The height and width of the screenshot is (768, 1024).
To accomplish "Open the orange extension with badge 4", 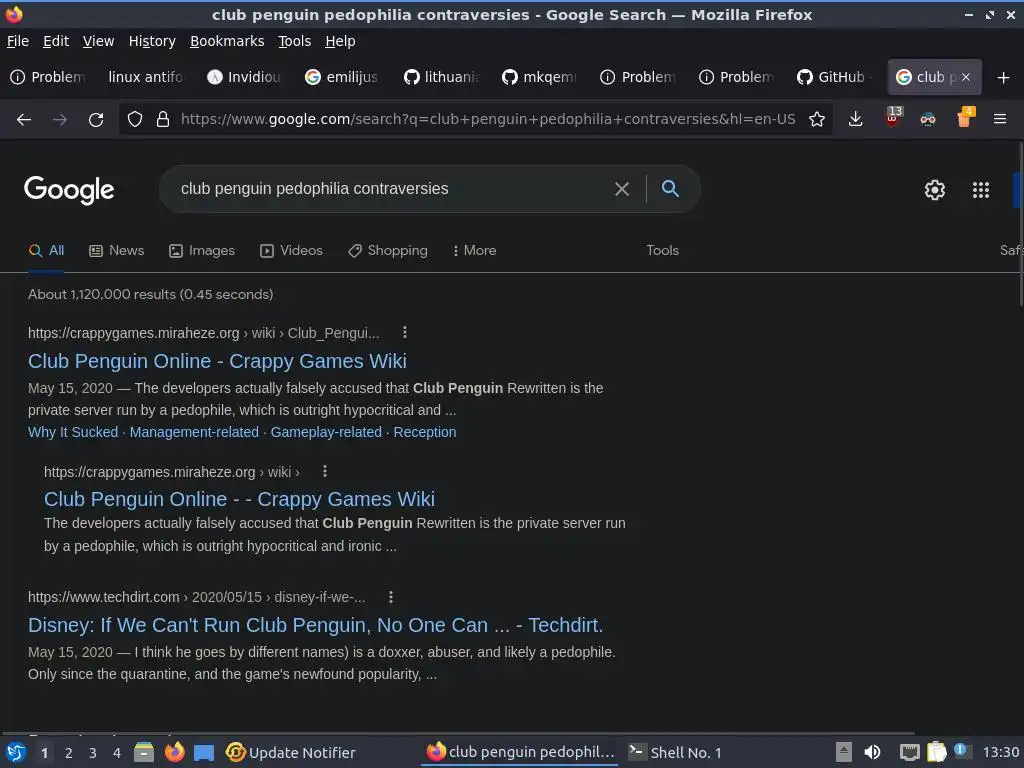I will coord(965,118).
